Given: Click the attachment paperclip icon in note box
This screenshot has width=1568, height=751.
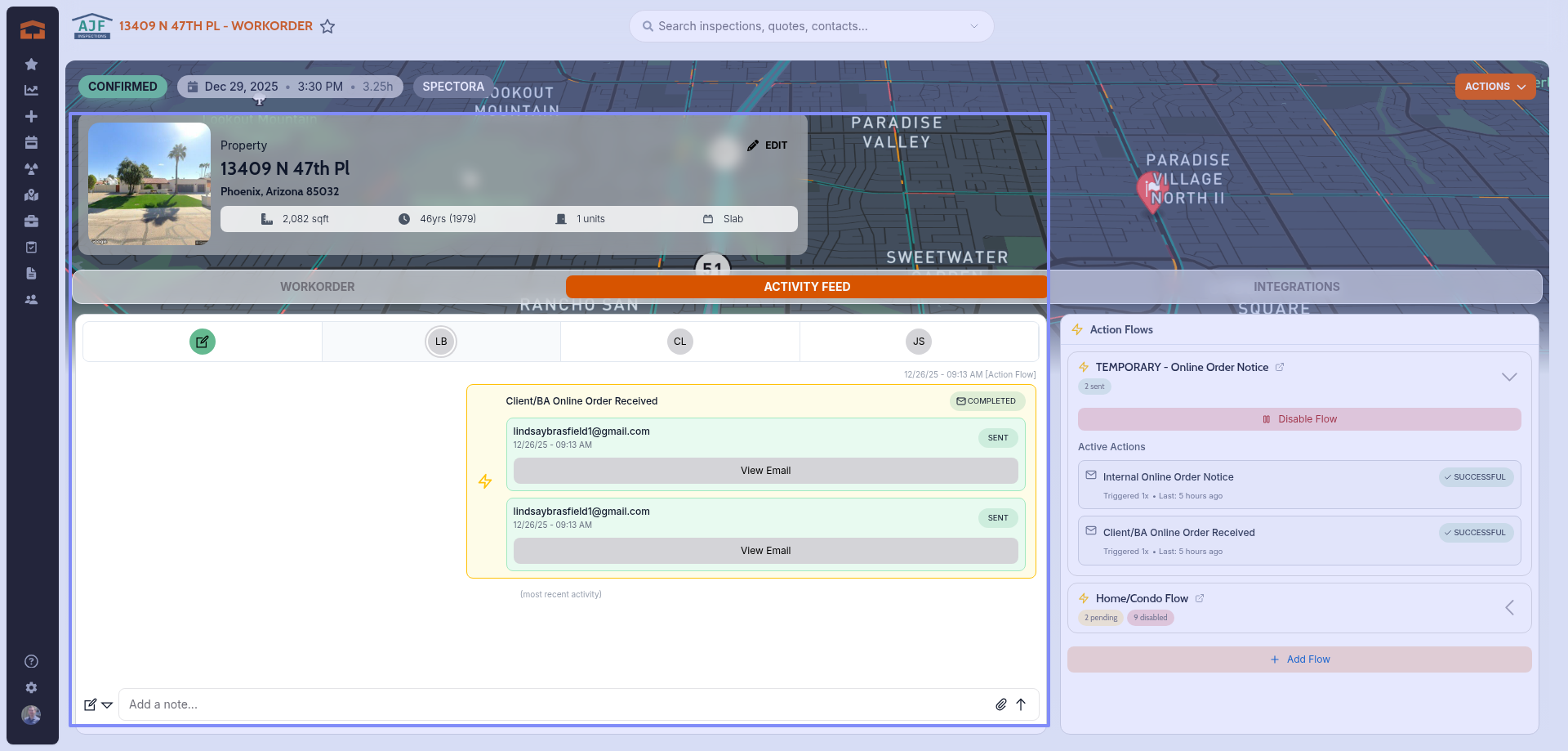Looking at the screenshot, I should (x=1000, y=704).
